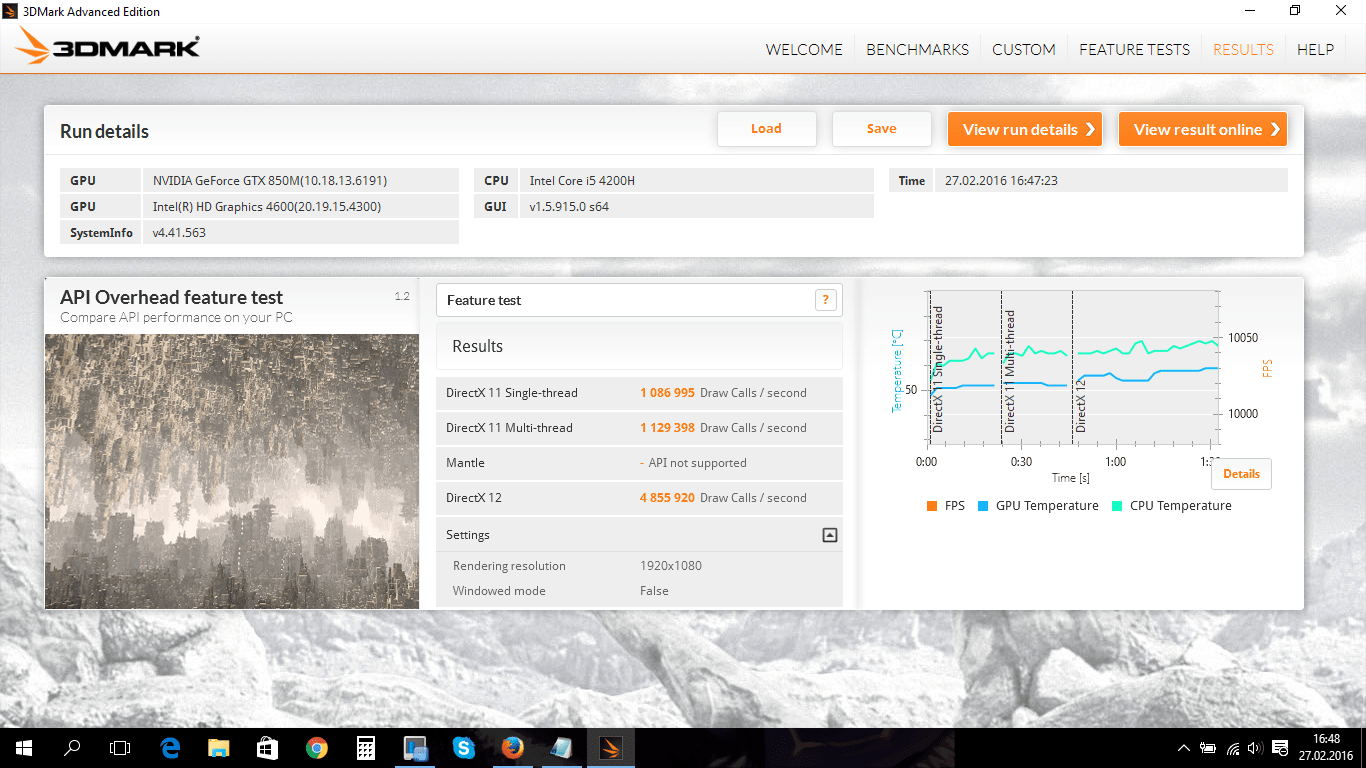
Task: Launch Microsoft Edge from the taskbar
Action: coord(170,748)
